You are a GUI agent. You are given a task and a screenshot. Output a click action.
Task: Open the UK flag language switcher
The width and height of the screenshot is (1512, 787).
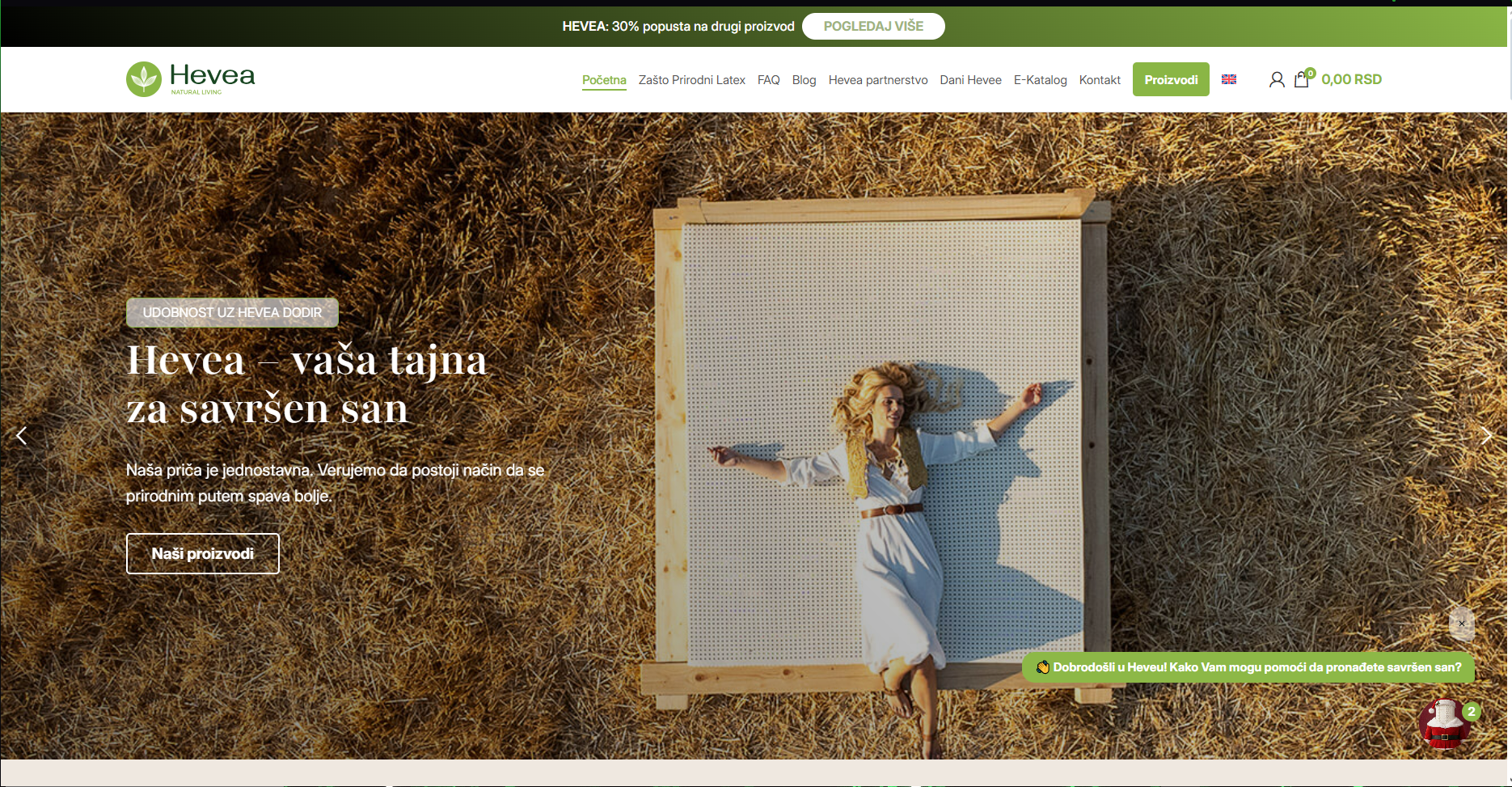[1229, 79]
